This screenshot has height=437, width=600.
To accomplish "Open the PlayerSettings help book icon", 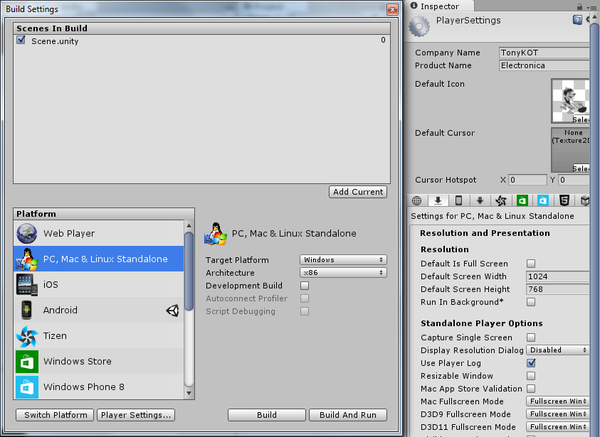I will 577,20.
